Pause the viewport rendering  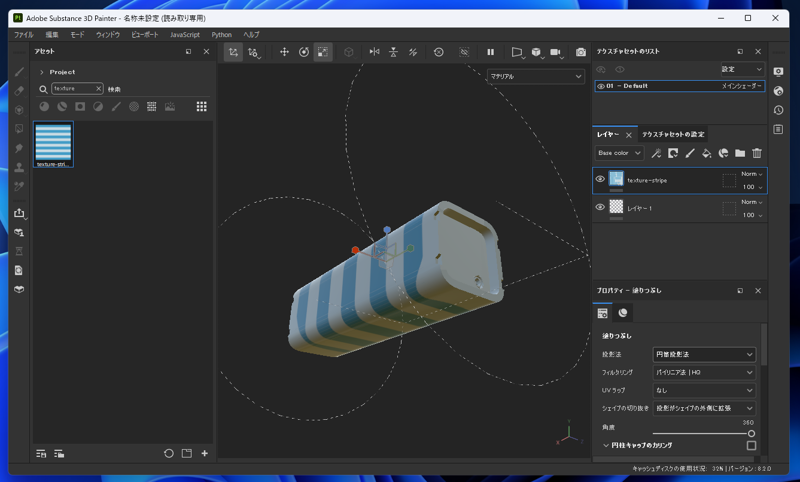click(x=490, y=52)
